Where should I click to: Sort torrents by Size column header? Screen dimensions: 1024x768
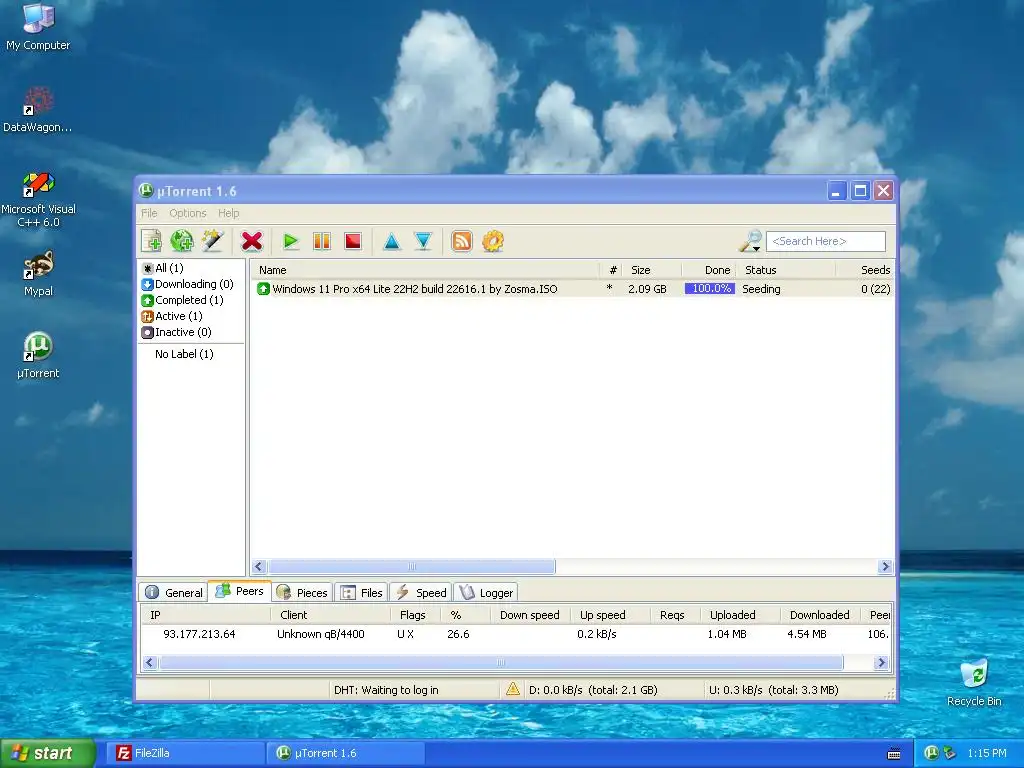[x=651, y=270]
